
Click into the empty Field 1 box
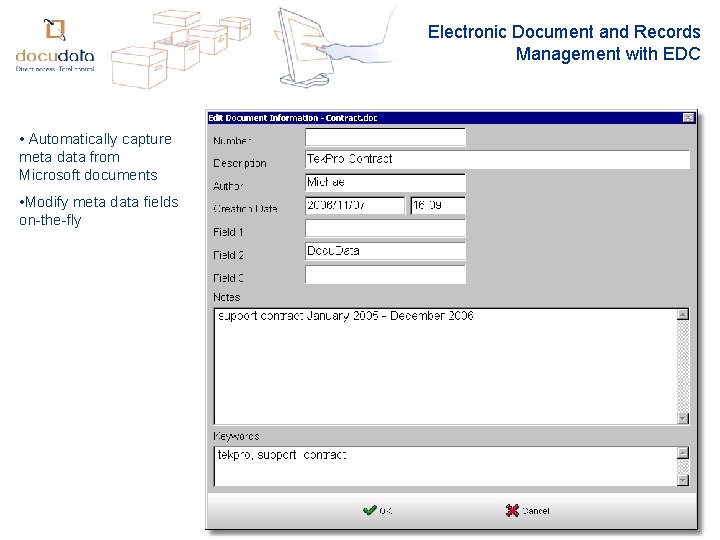click(x=385, y=228)
